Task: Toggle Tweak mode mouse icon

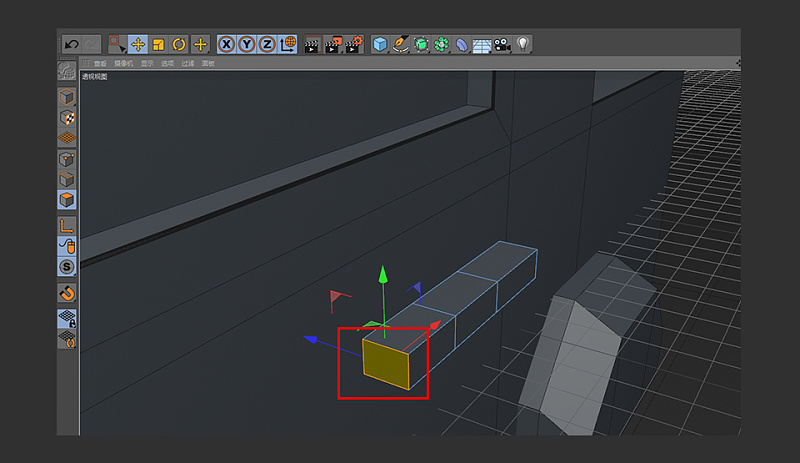Action: 67,246
